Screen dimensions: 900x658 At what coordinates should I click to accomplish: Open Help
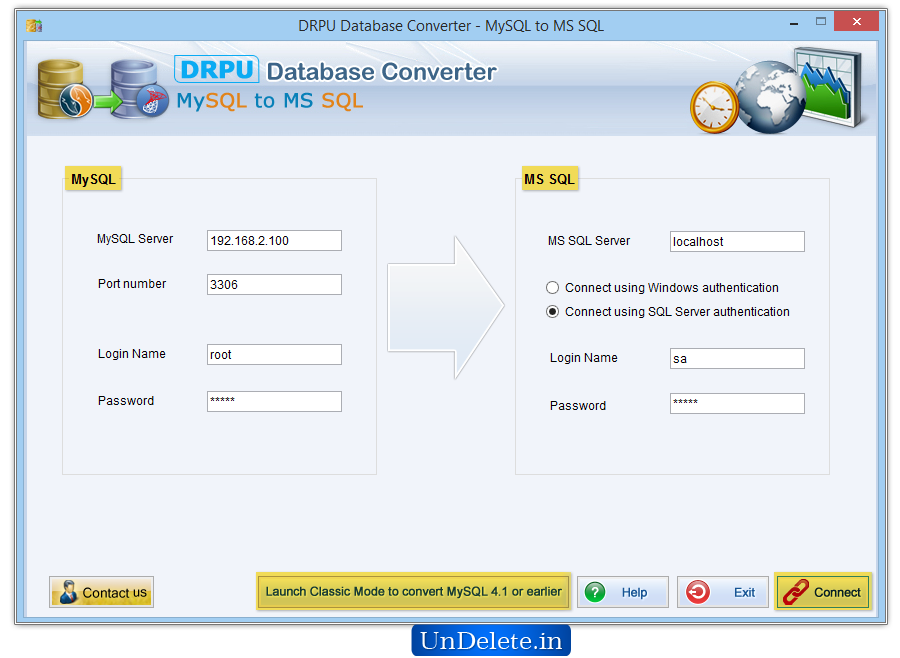[x=623, y=592]
